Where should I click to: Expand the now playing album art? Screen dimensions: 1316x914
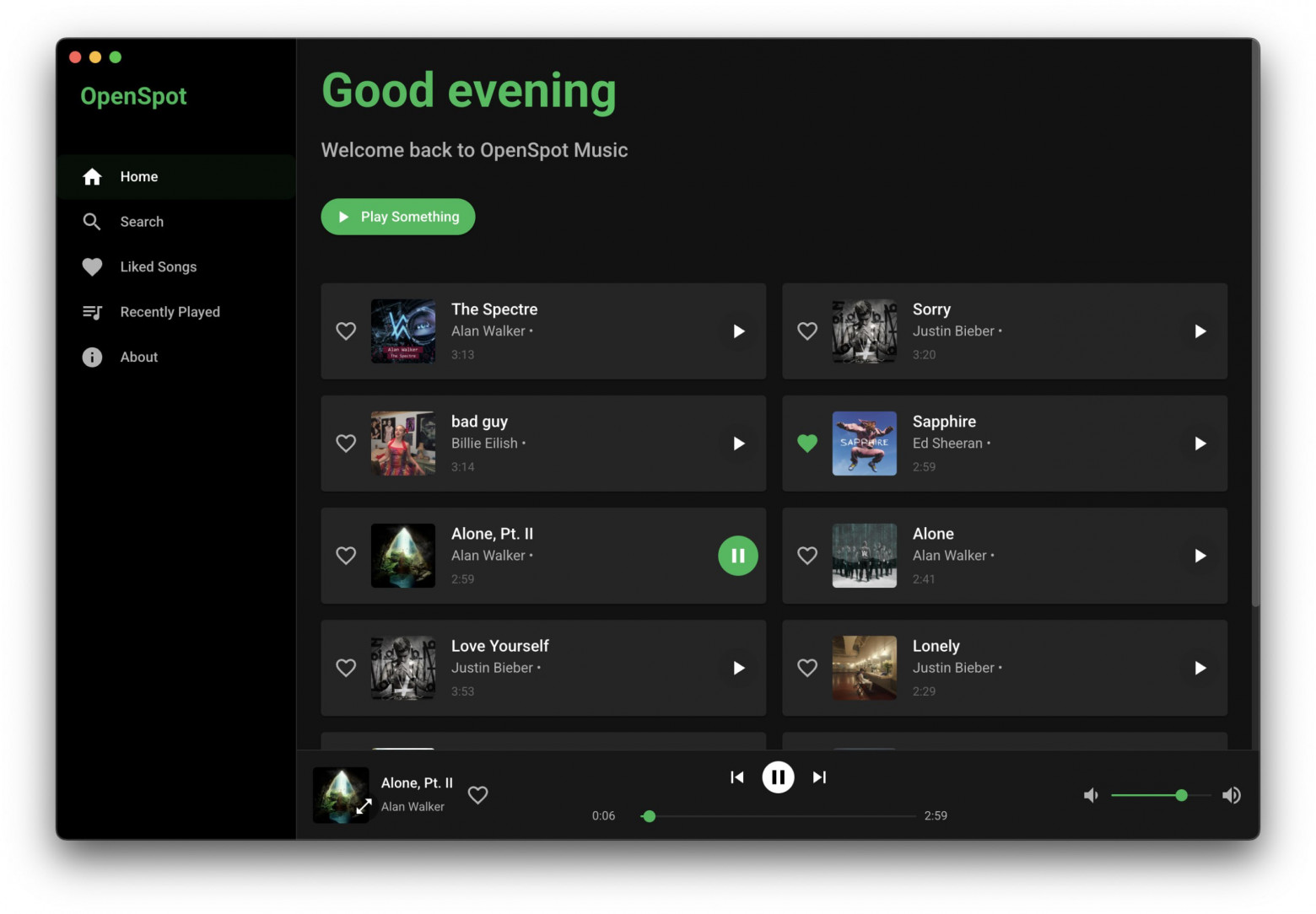(364, 807)
